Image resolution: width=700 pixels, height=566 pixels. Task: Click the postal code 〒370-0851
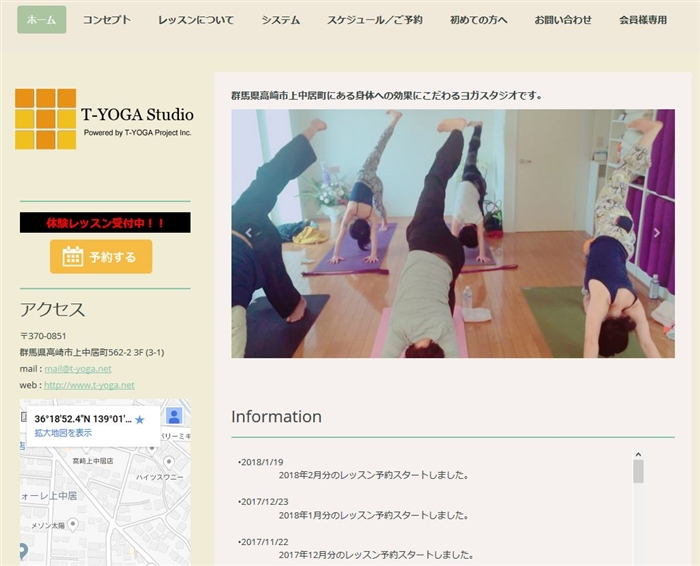(x=43, y=336)
